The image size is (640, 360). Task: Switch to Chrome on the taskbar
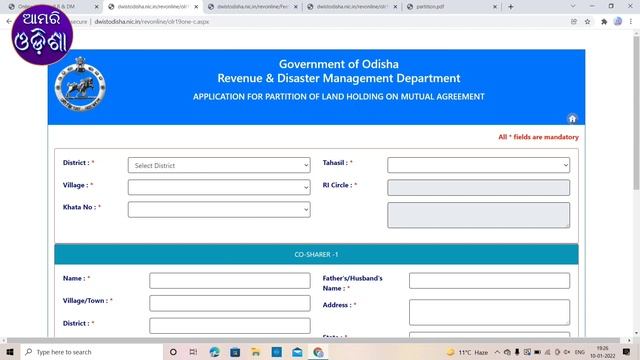318,352
